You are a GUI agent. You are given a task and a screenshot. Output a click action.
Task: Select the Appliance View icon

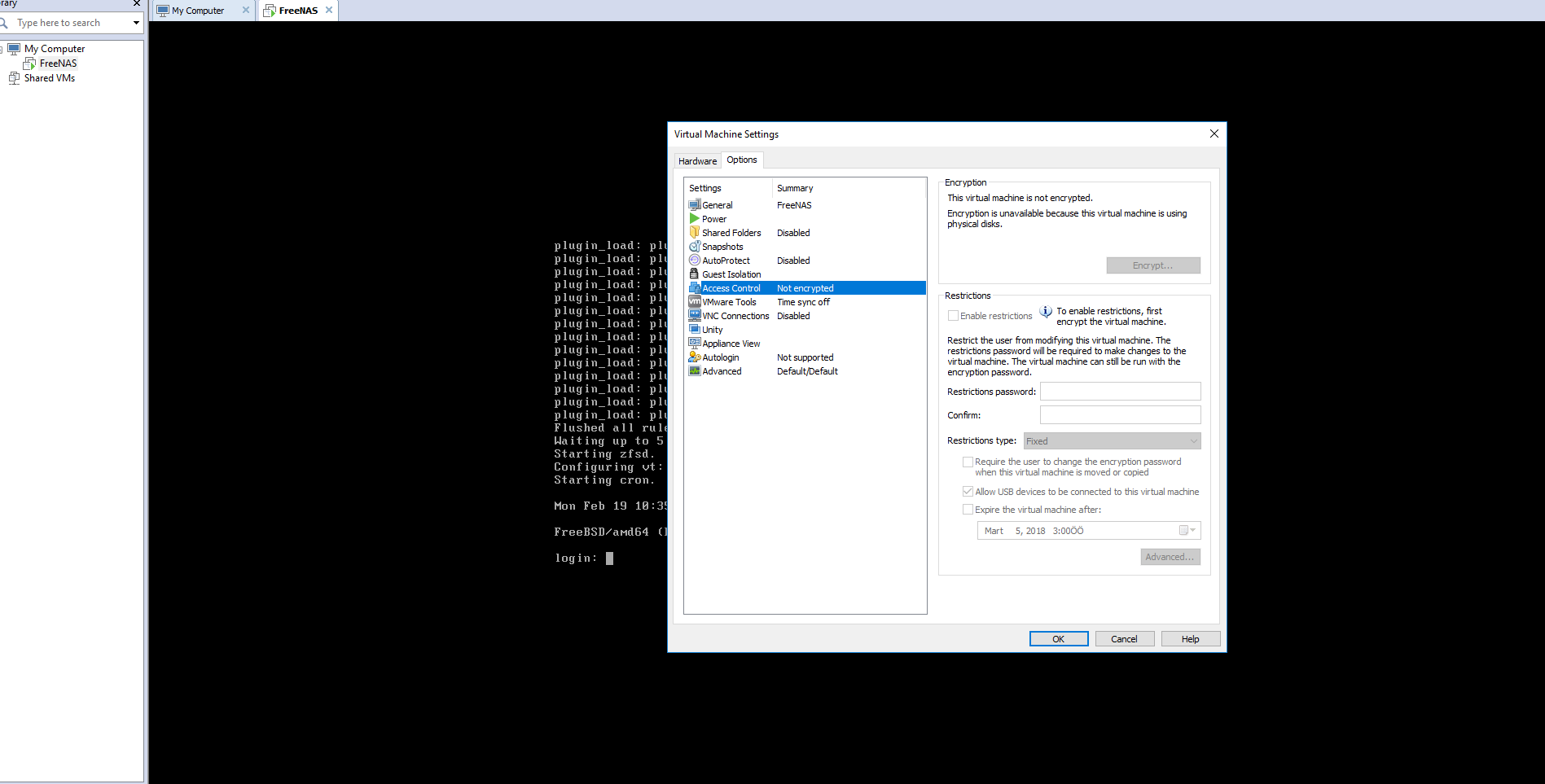pyautogui.click(x=695, y=344)
